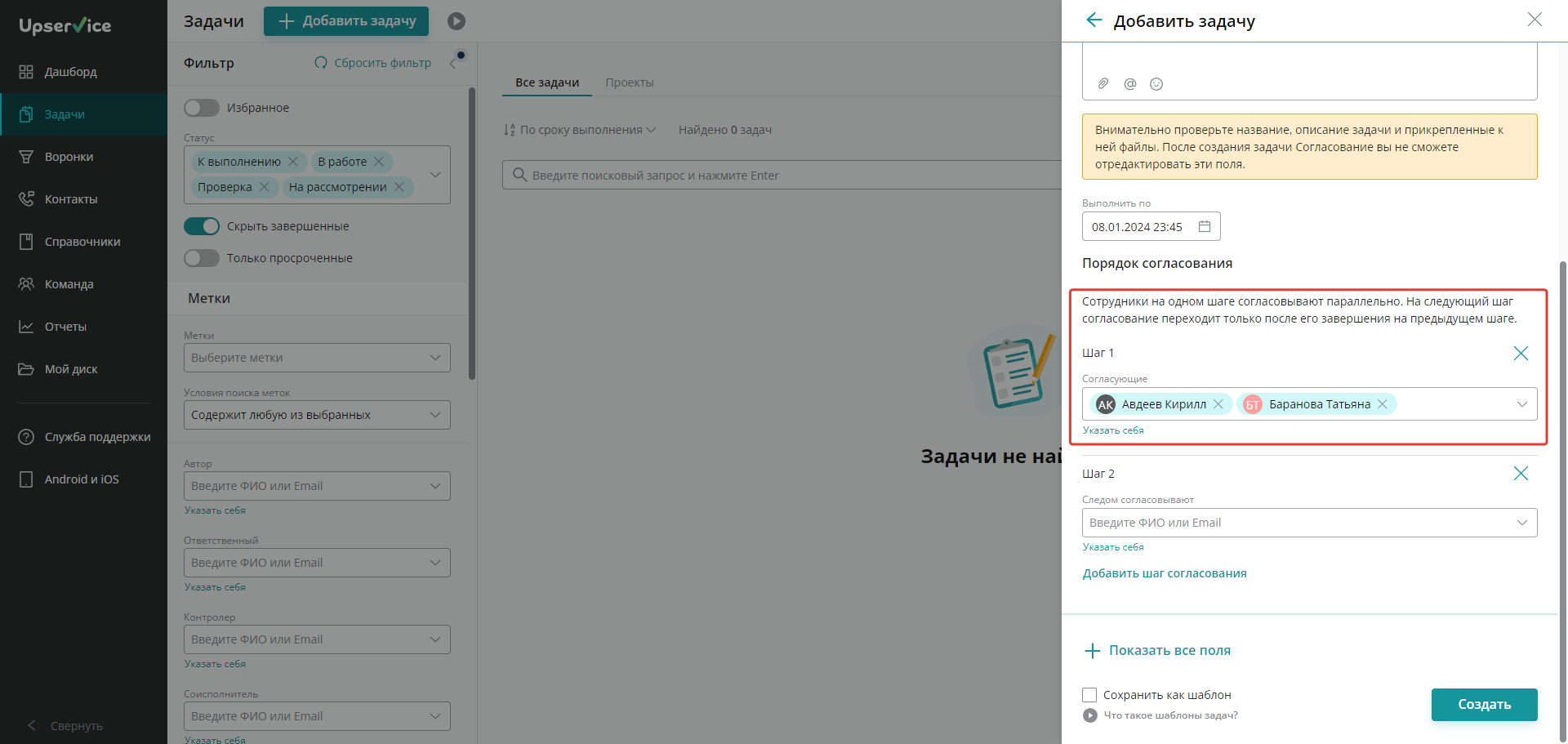Switch to Проекты tab
This screenshot has width=1568, height=744.
(630, 82)
